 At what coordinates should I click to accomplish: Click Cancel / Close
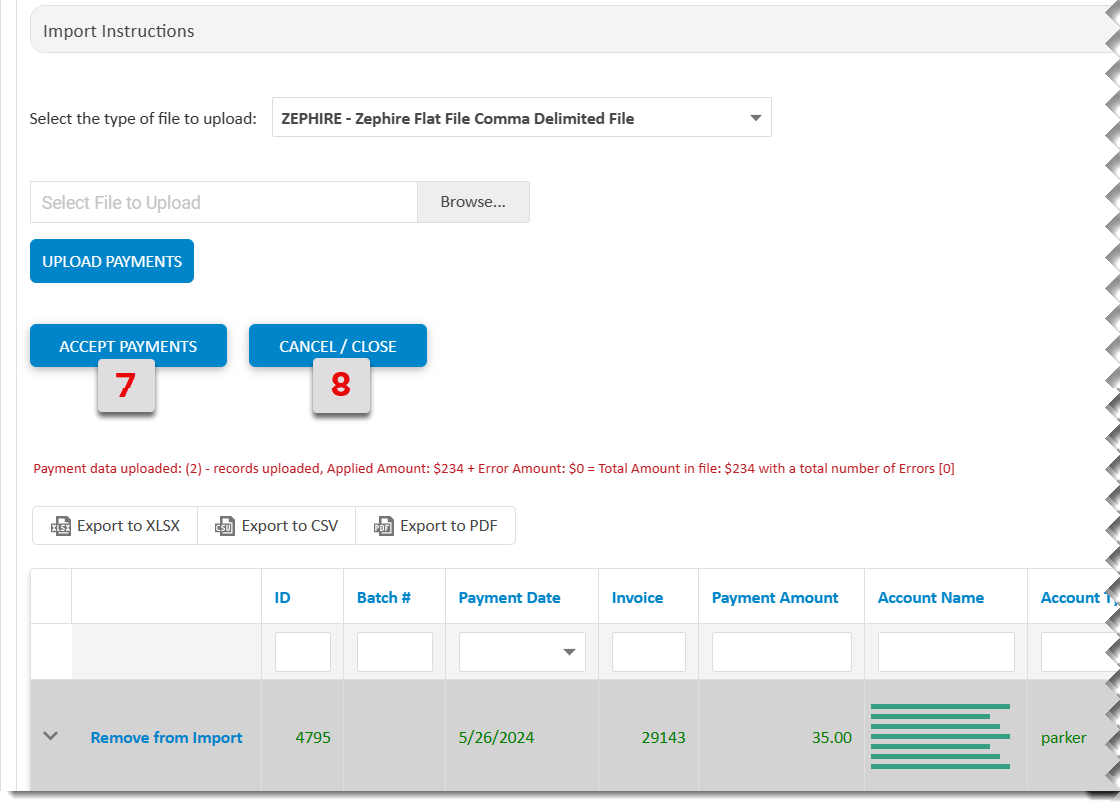tap(337, 345)
